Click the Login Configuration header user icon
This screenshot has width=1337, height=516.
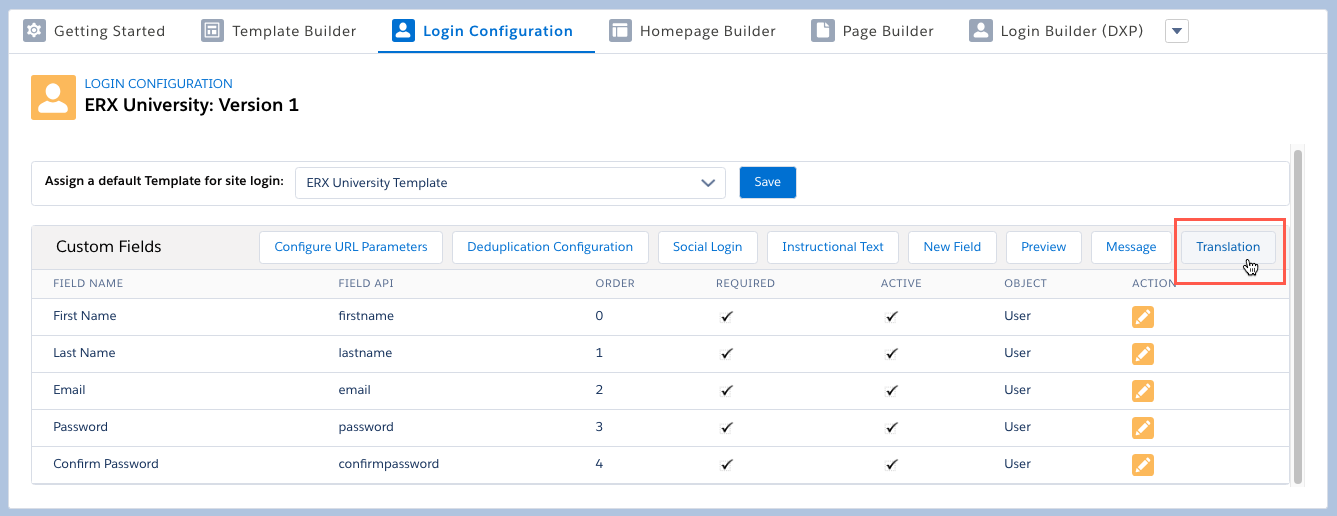coord(53,97)
